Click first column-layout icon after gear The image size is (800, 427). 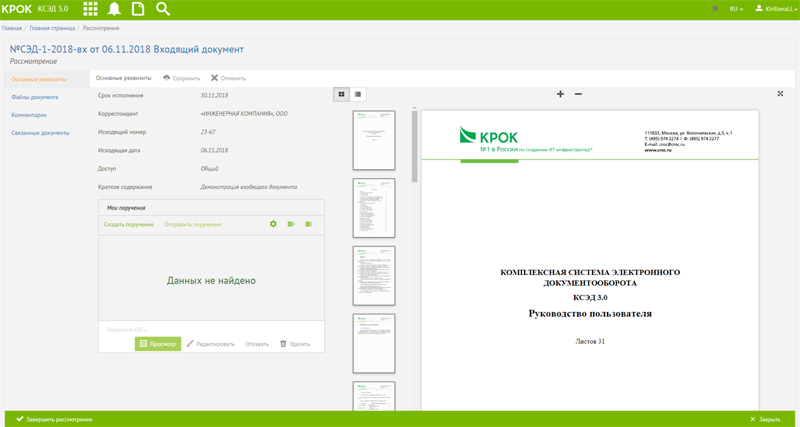pyautogui.click(x=291, y=224)
